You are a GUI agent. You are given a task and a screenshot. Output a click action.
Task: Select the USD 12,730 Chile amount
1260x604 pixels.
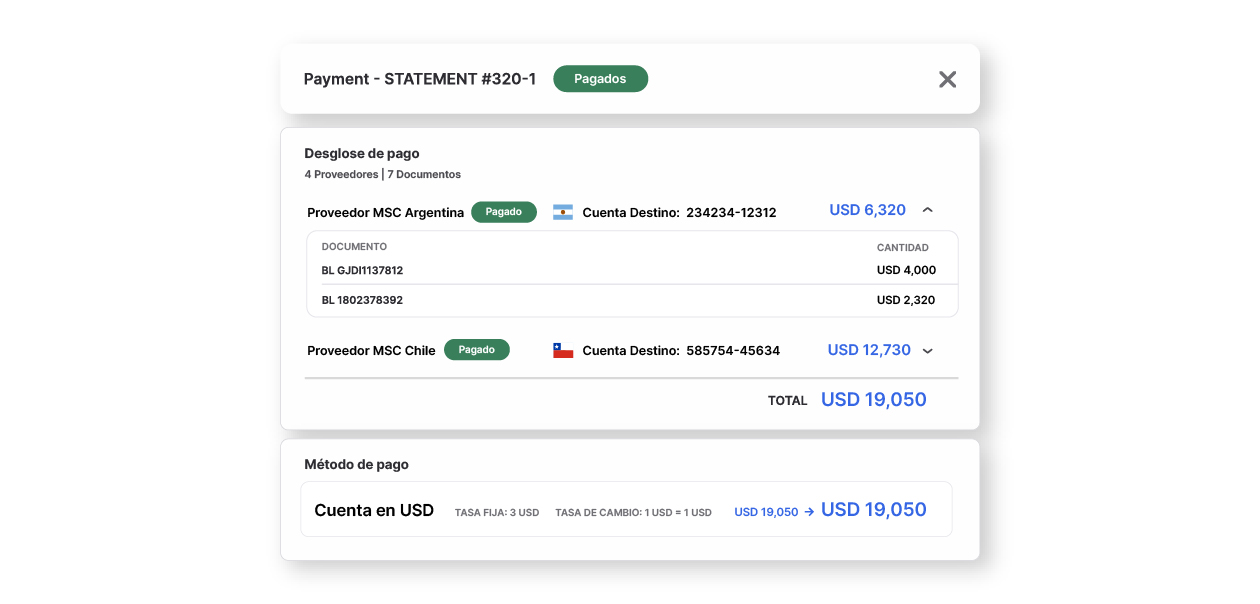tap(869, 350)
